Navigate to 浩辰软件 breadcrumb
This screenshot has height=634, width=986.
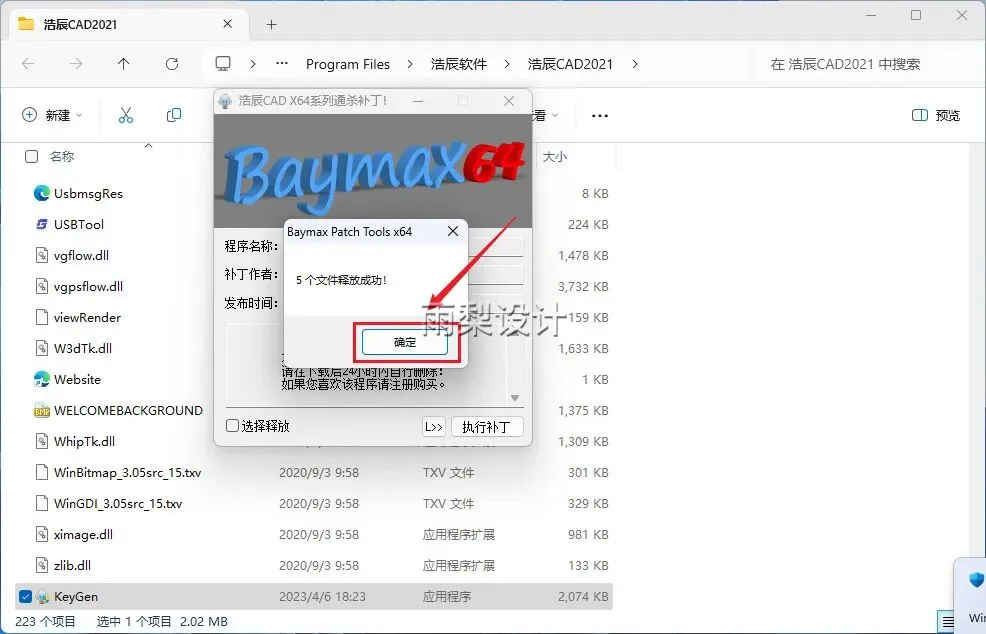(x=459, y=64)
